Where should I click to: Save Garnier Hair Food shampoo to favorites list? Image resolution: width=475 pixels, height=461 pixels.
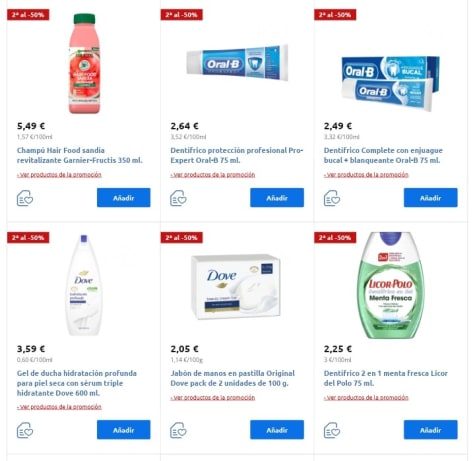(25, 198)
